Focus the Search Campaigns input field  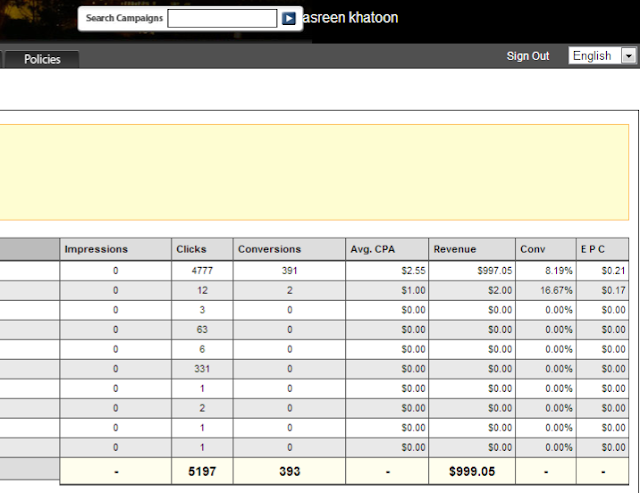[222, 18]
